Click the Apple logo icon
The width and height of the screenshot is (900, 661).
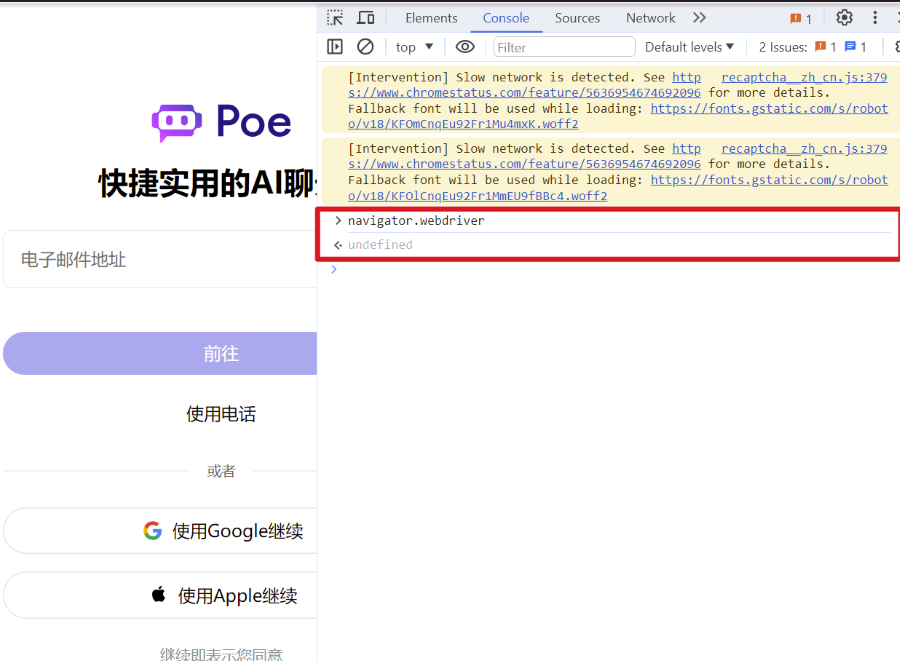(158, 594)
